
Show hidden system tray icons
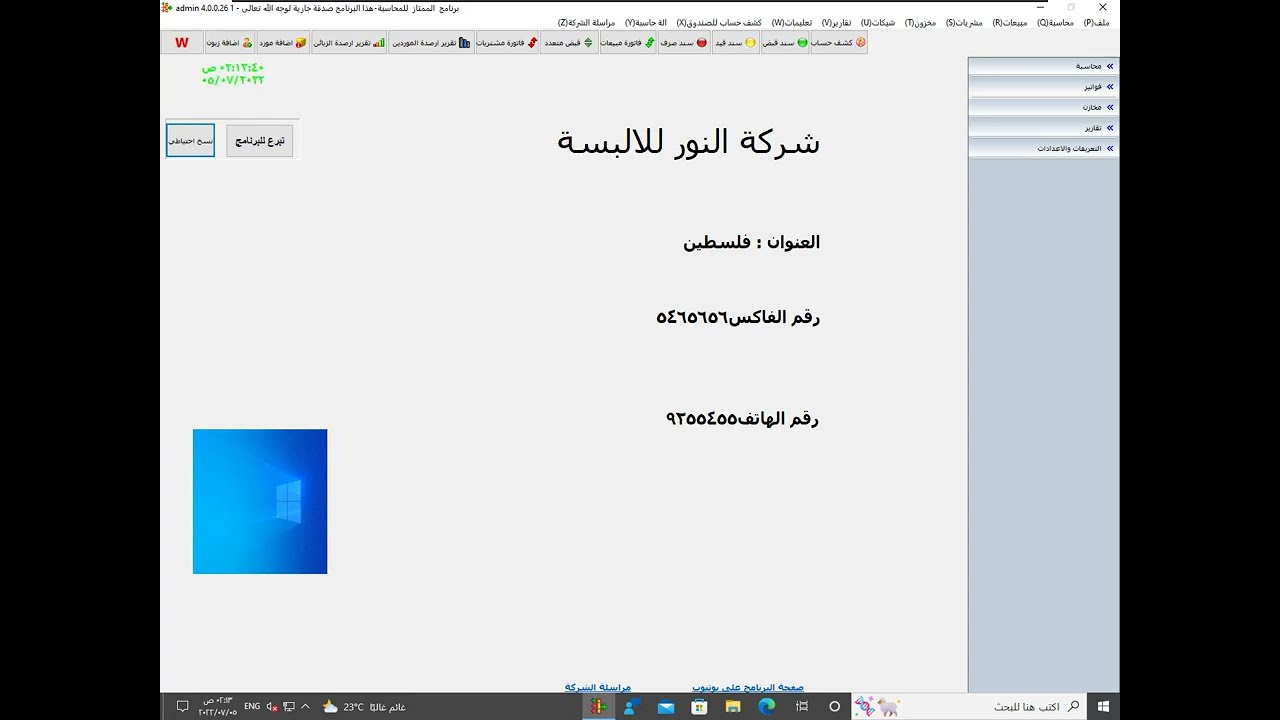click(x=306, y=706)
